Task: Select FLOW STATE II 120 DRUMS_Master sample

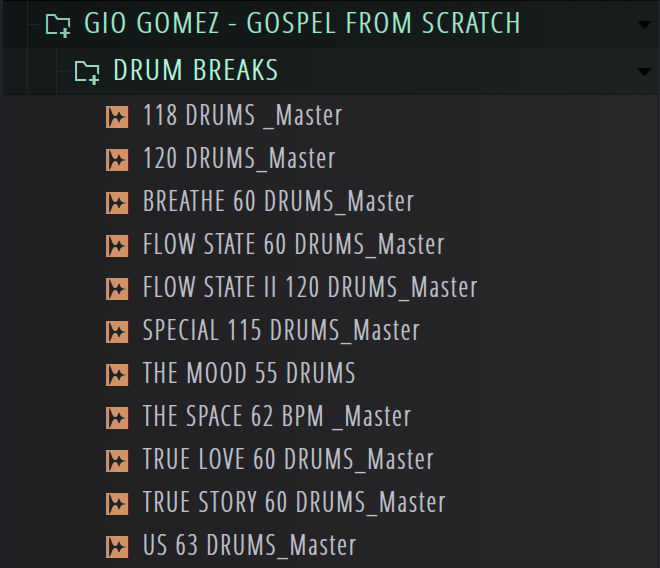Action: pos(310,288)
